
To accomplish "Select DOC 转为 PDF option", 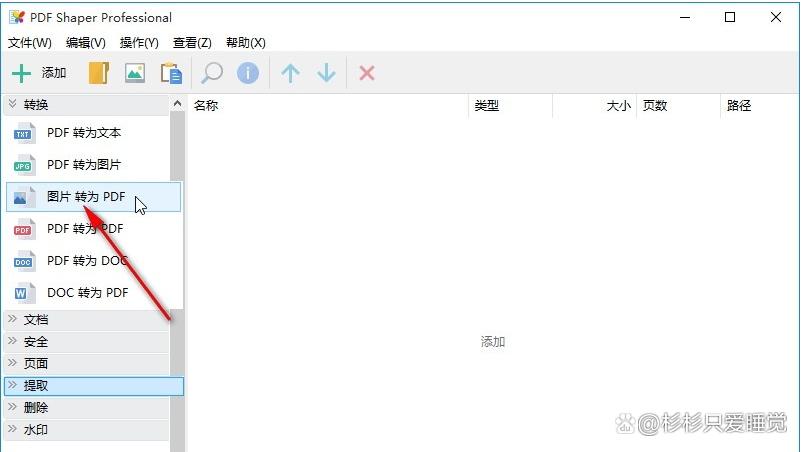I will 88,293.
